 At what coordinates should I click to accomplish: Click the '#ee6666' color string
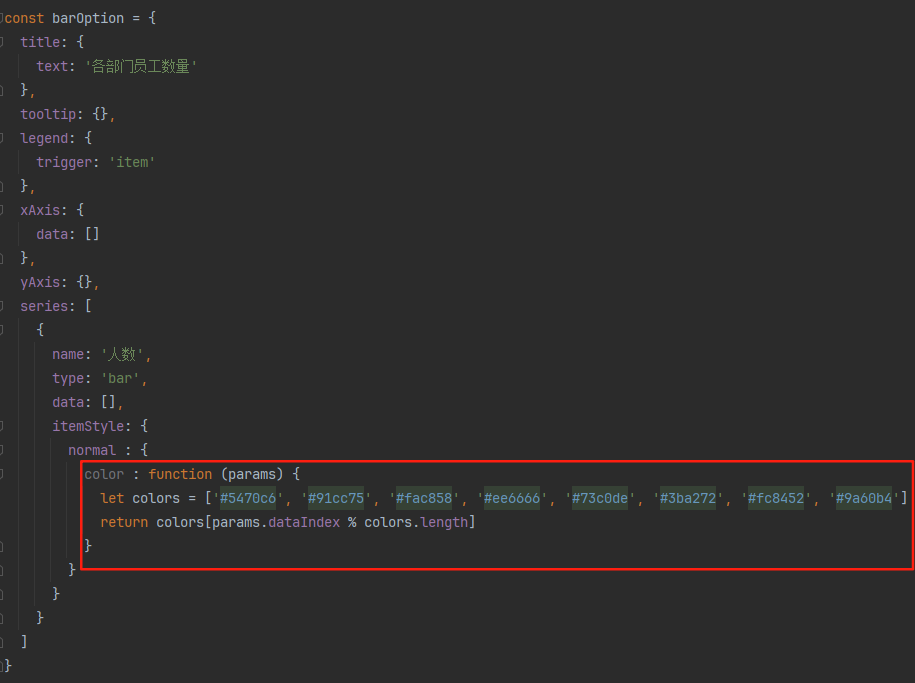click(512, 498)
